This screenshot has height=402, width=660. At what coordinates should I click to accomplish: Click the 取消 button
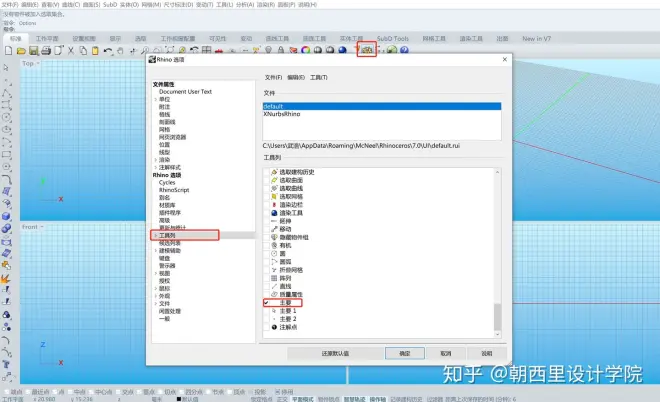pos(446,354)
